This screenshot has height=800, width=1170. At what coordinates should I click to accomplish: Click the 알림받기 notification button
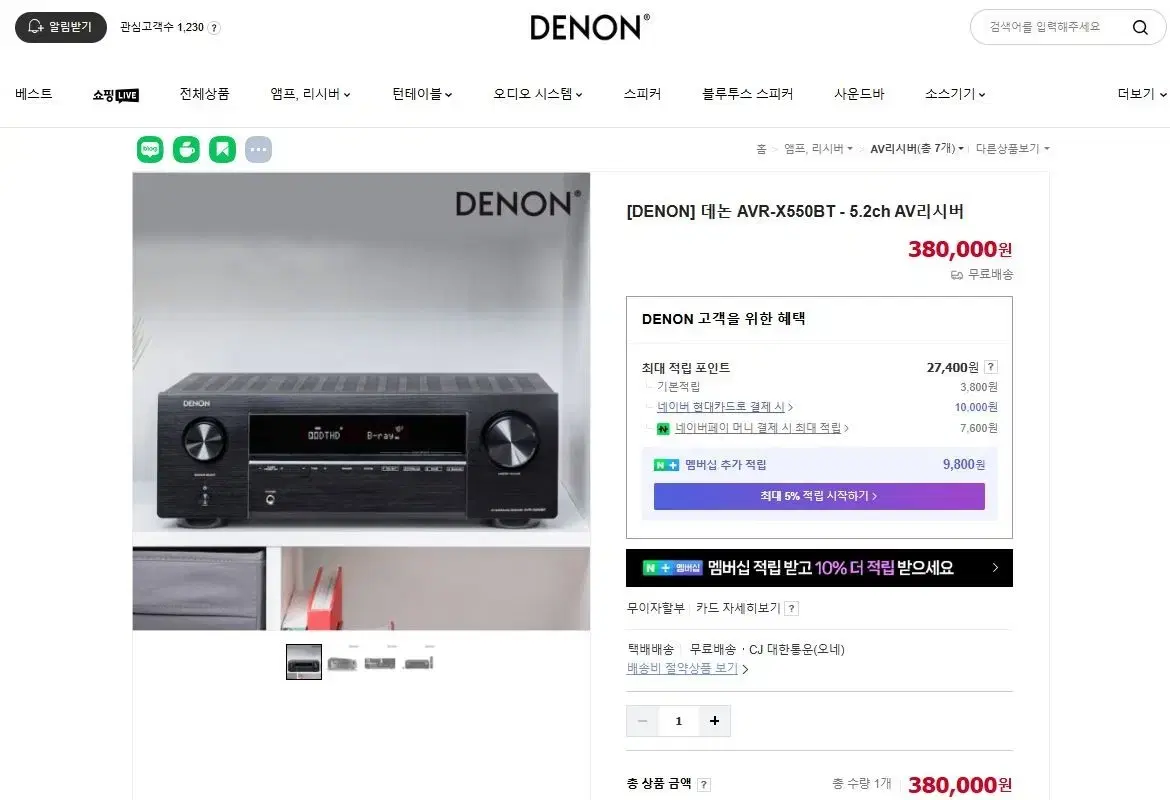click(61, 28)
